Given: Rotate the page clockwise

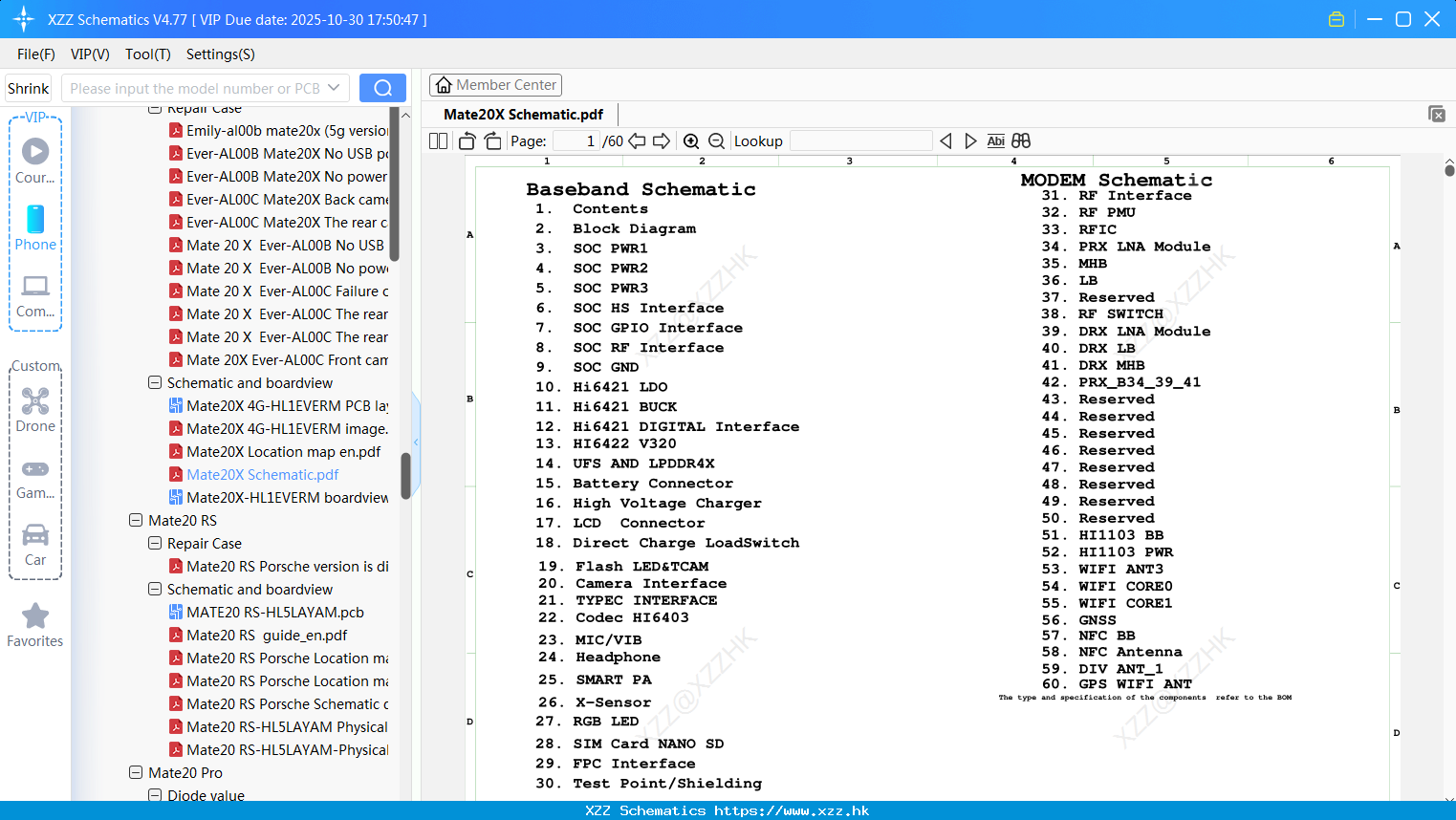Looking at the screenshot, I should click(492, 141).
